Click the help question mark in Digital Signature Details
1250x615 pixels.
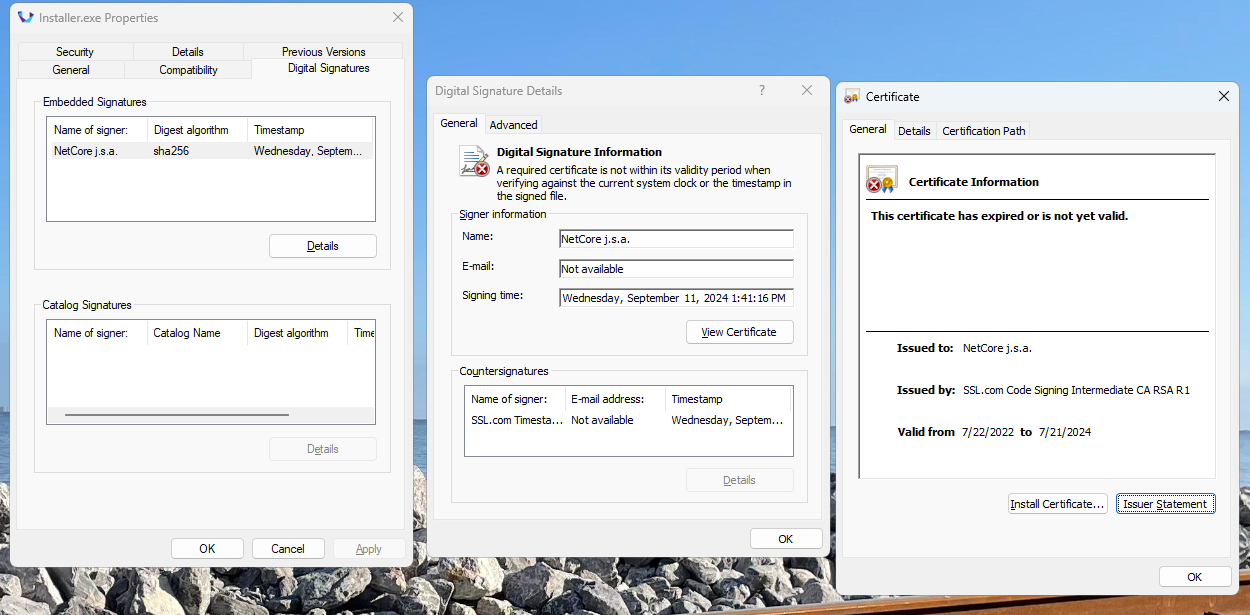(x=762, y=90)
